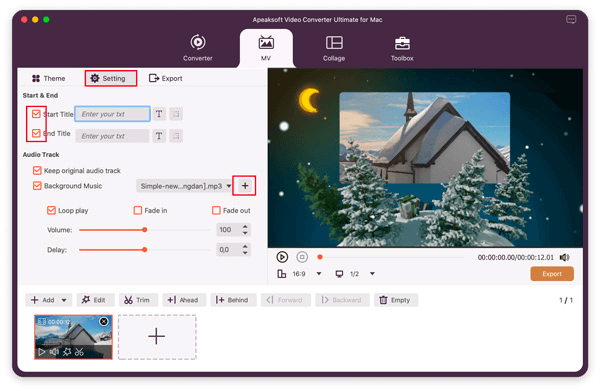This screenshot has width=600, height=391.
Task: Click the Trim button
Action: click(x=138, y=300)
